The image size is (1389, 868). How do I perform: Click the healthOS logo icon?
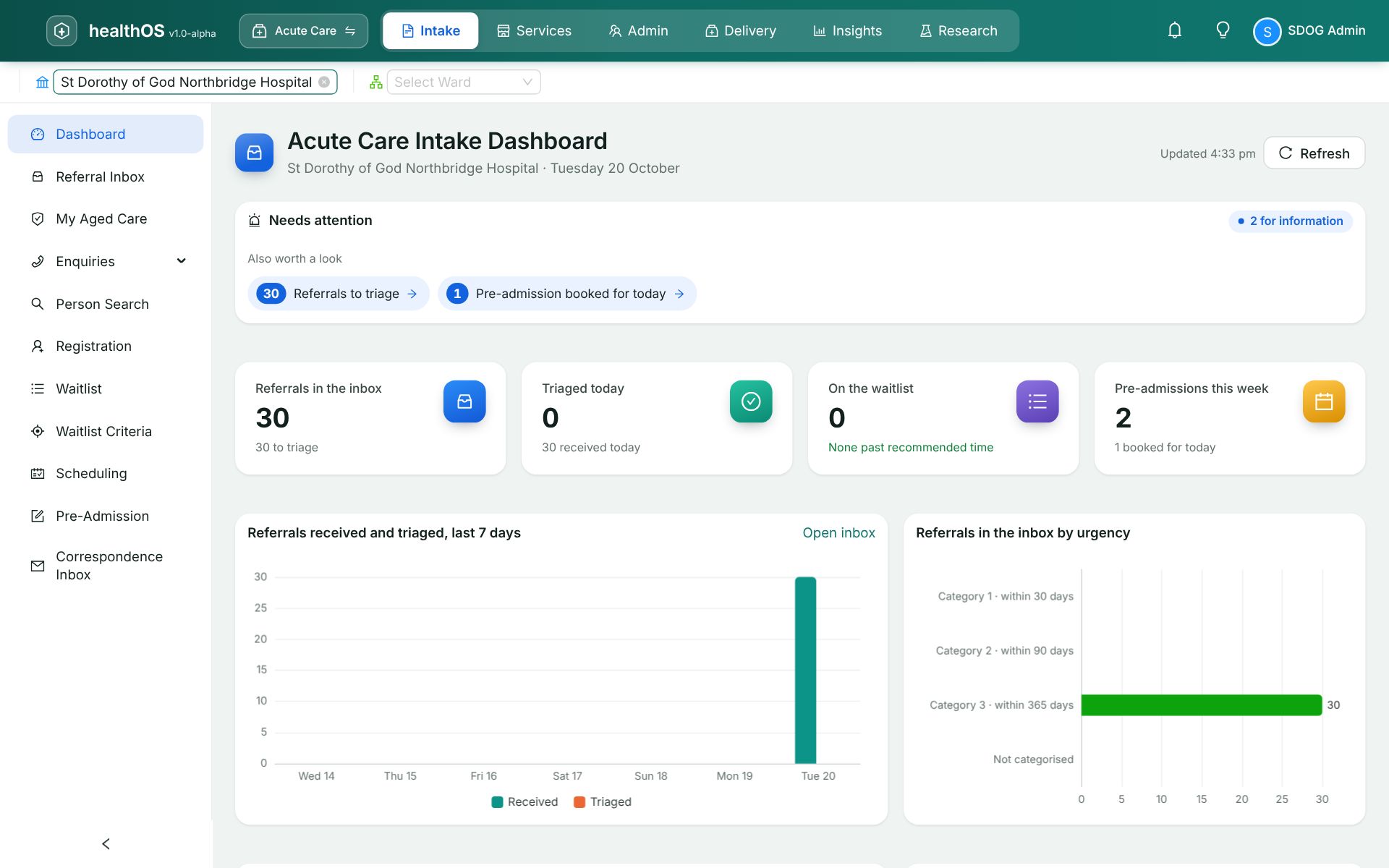[x=61, y=30]
